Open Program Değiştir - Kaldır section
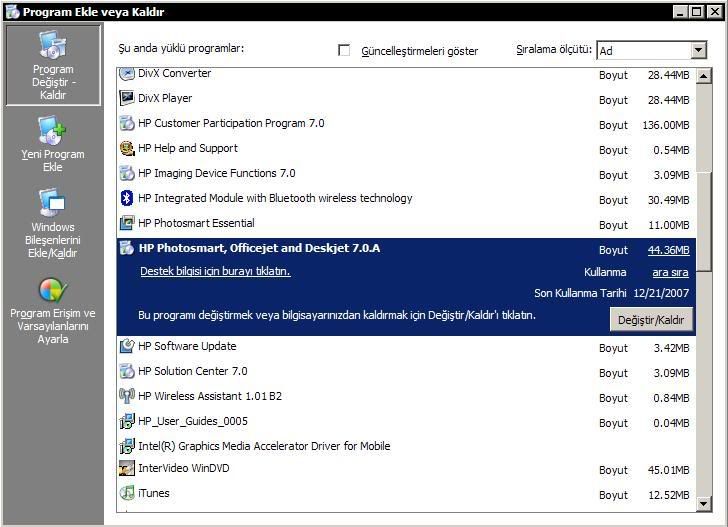 tap(53, 66)
